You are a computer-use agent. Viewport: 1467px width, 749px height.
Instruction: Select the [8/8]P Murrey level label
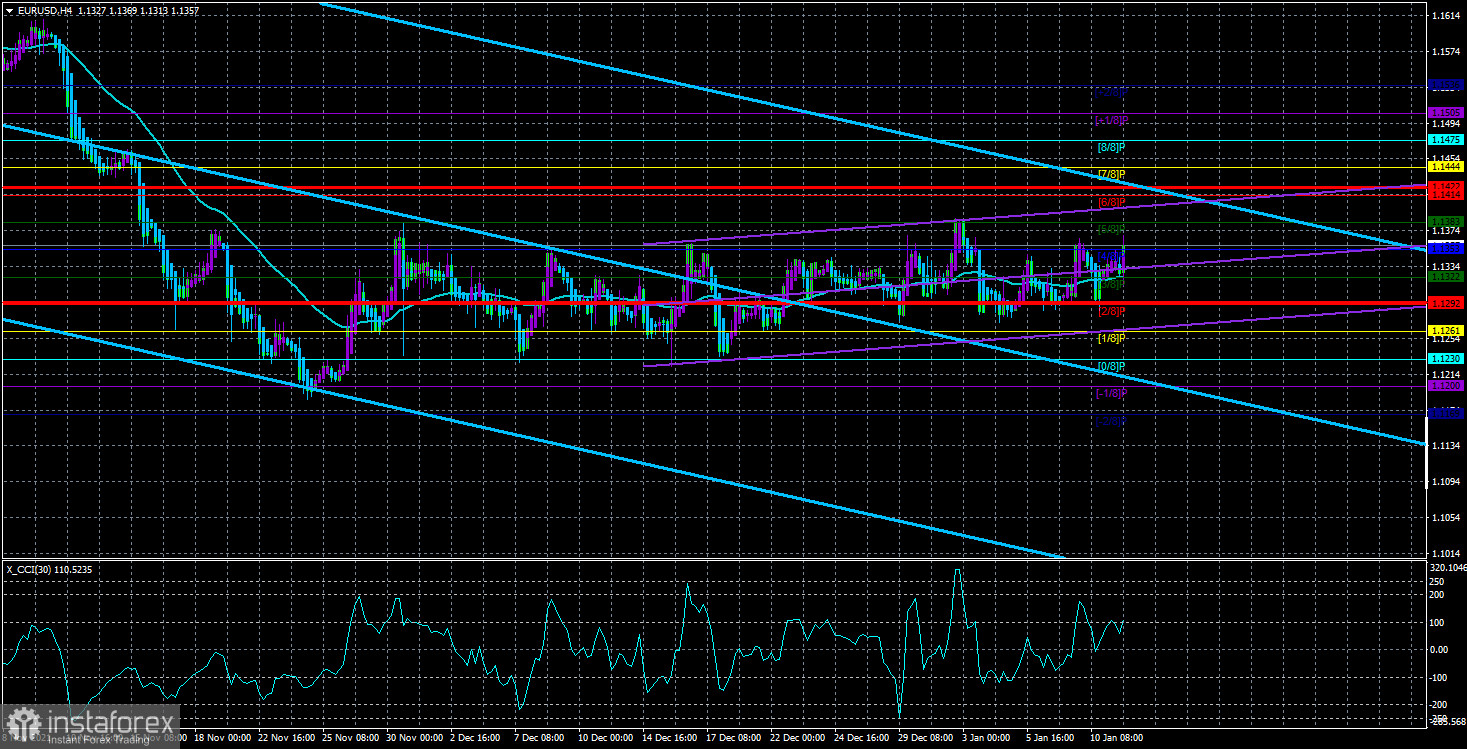click(x=1112, y=147)
